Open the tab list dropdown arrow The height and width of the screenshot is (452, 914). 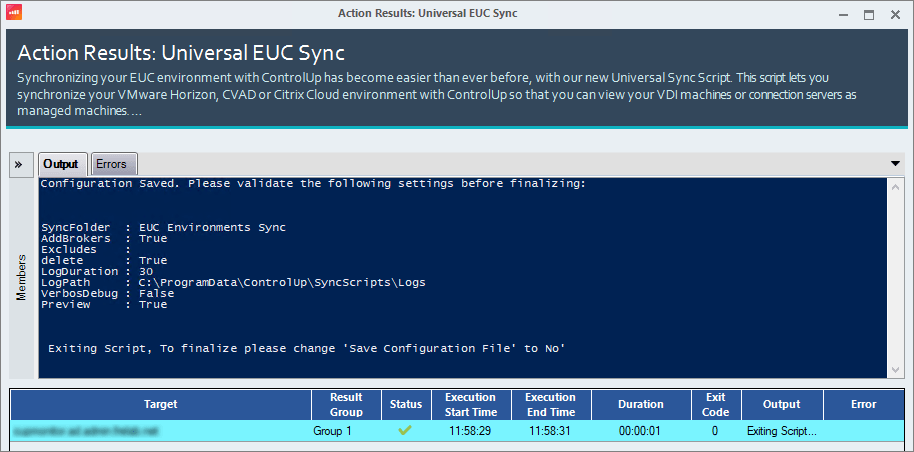[895, 164]
